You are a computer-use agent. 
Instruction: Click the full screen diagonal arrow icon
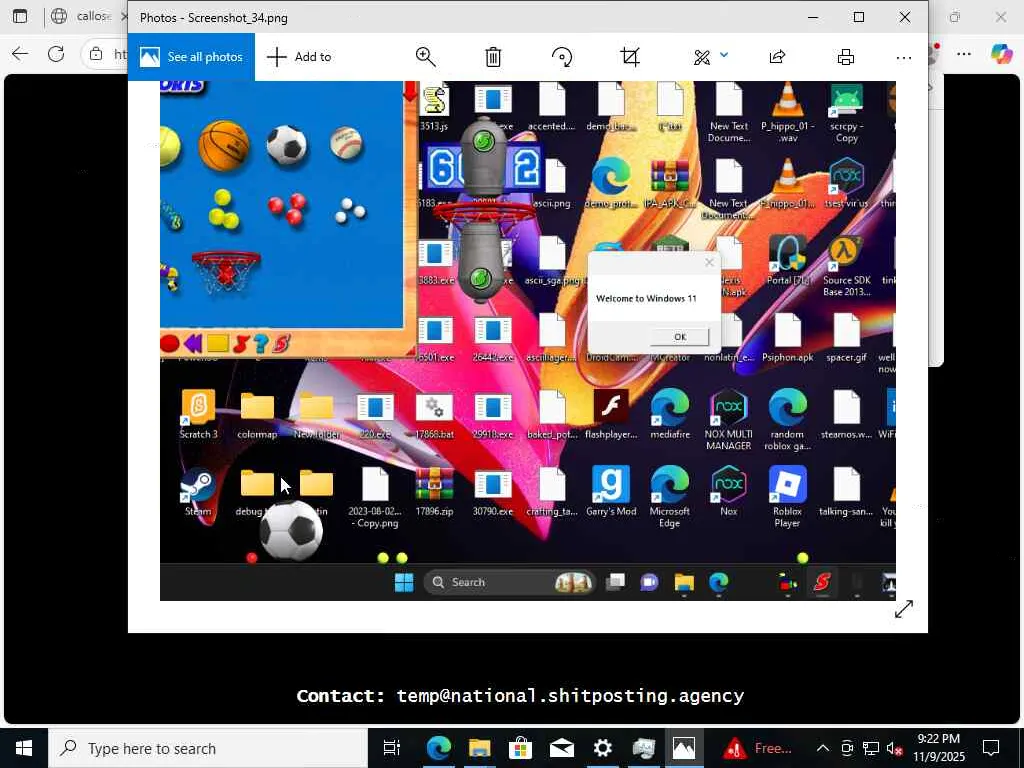click(x=904, y=609)
